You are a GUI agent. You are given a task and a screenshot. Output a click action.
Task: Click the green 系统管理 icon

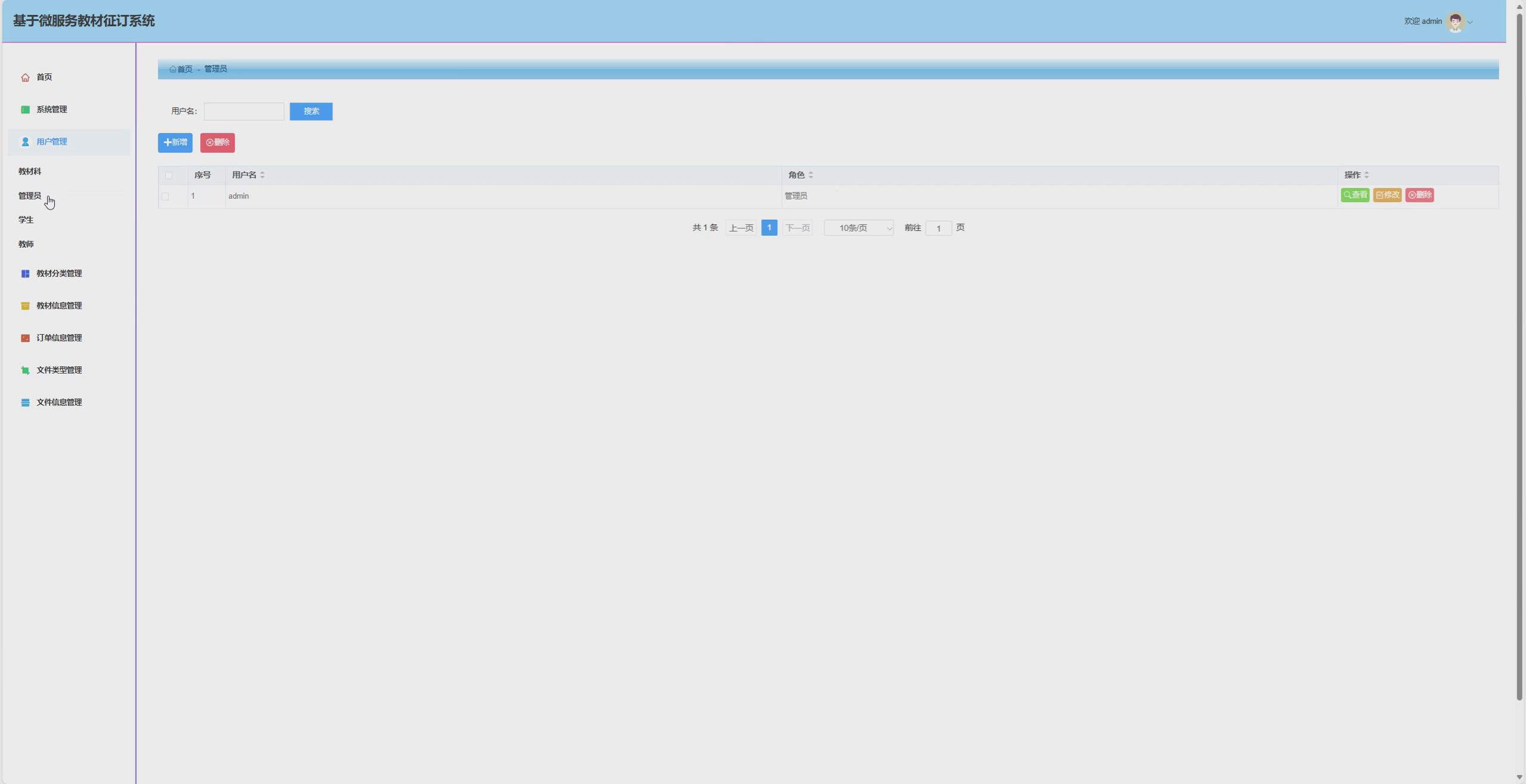click(25, 110)
